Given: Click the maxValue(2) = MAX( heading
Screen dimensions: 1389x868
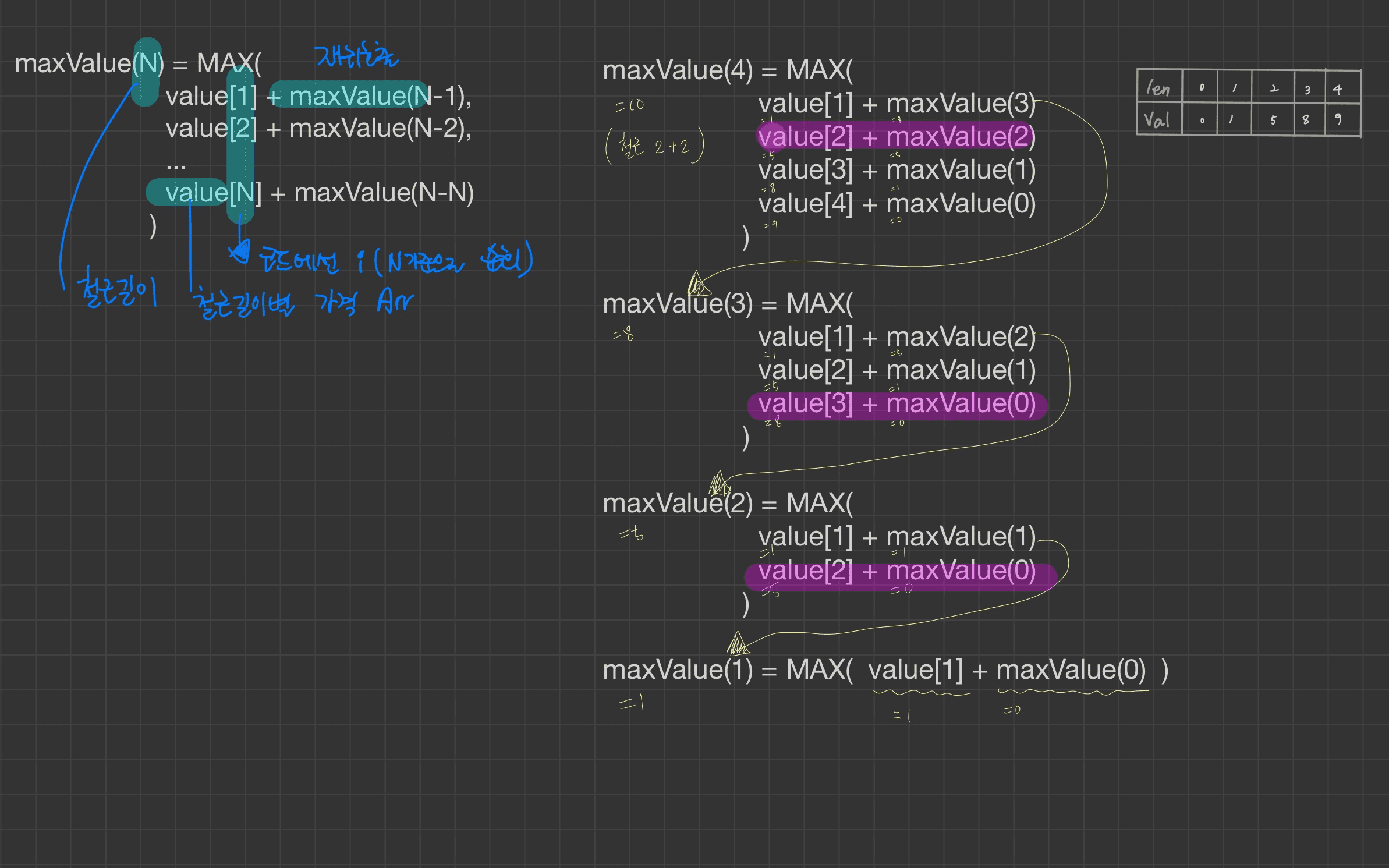Looking at the screenshot, I should (x=727, y=504).
